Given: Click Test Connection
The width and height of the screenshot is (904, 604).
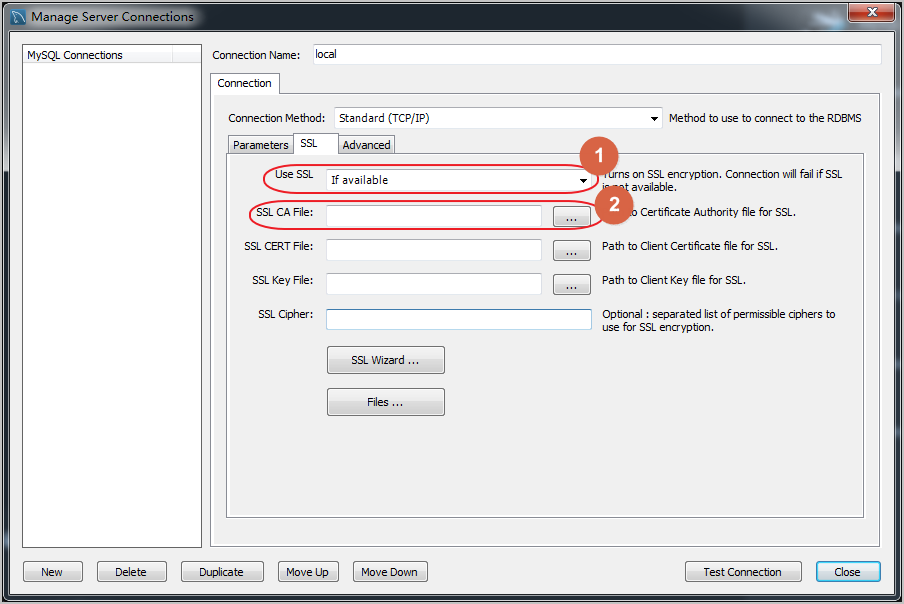Looking at the screenshot, I should point(743,572).
